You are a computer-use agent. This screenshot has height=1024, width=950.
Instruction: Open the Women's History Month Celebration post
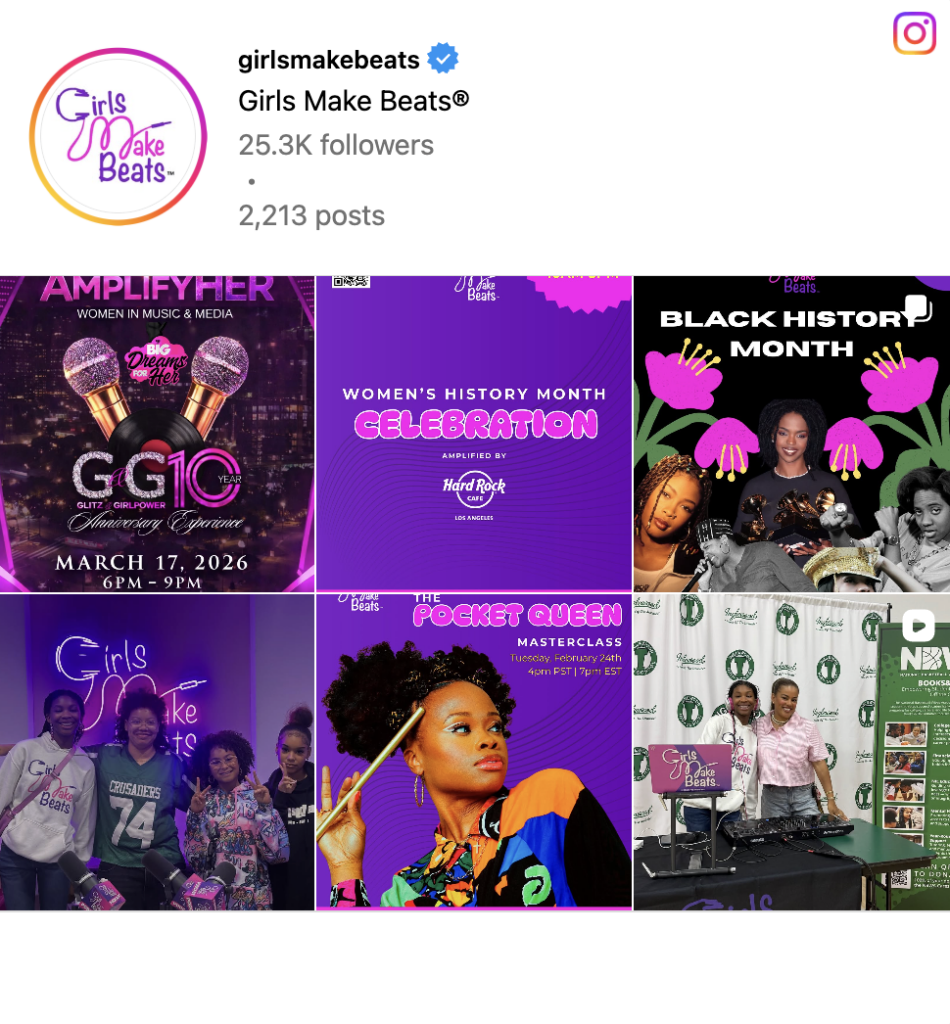click(x=474, y=434)
